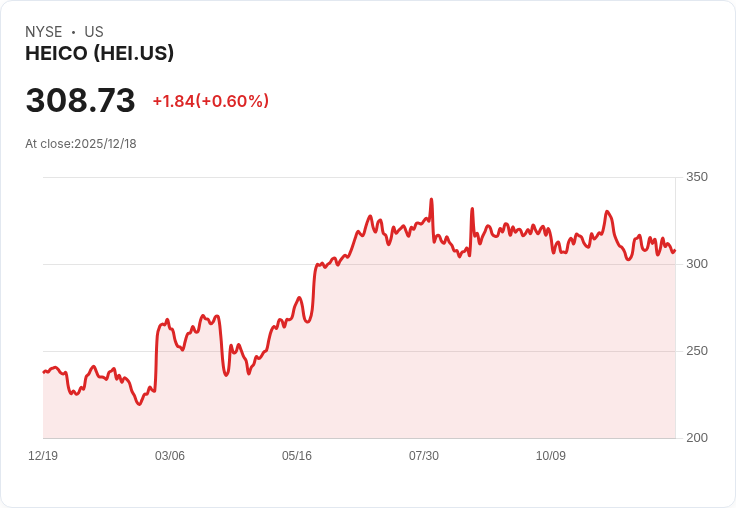Viewport: 736px width, 508px height.
Task: Click the 05/16 date on the x-axis
Action: (x=297, y=456)
